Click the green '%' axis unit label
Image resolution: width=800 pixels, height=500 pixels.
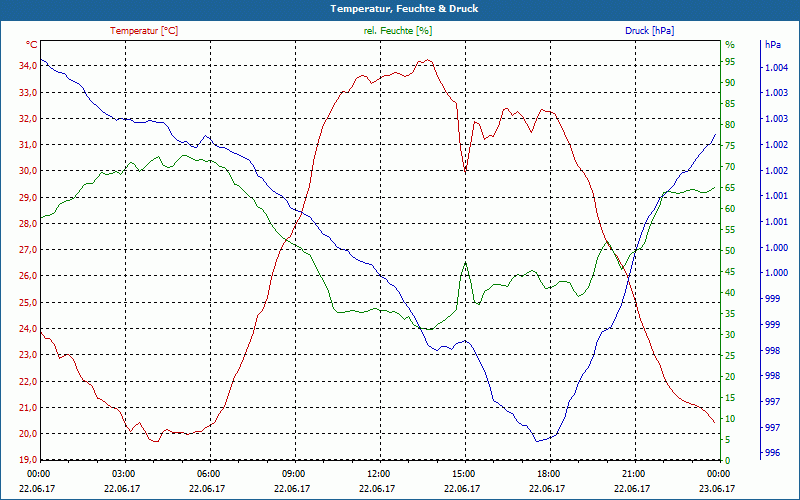[x=730, y=45]
